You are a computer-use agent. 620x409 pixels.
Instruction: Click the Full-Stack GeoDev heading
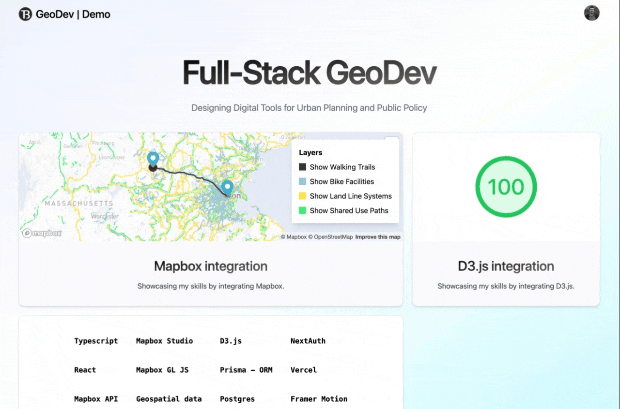310,73
